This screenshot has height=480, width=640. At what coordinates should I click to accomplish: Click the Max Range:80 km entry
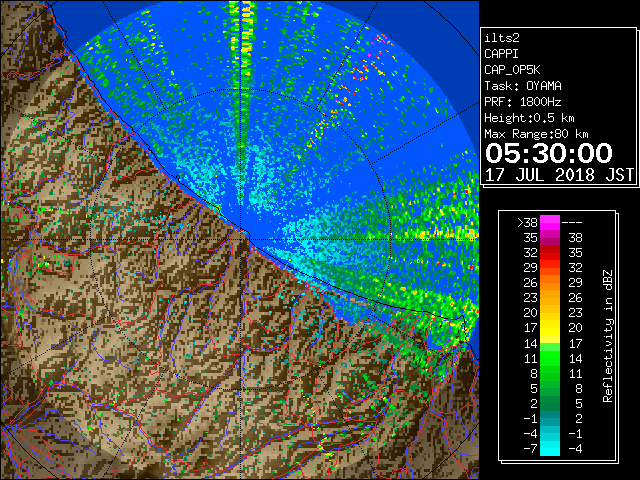tap(536, 134)
